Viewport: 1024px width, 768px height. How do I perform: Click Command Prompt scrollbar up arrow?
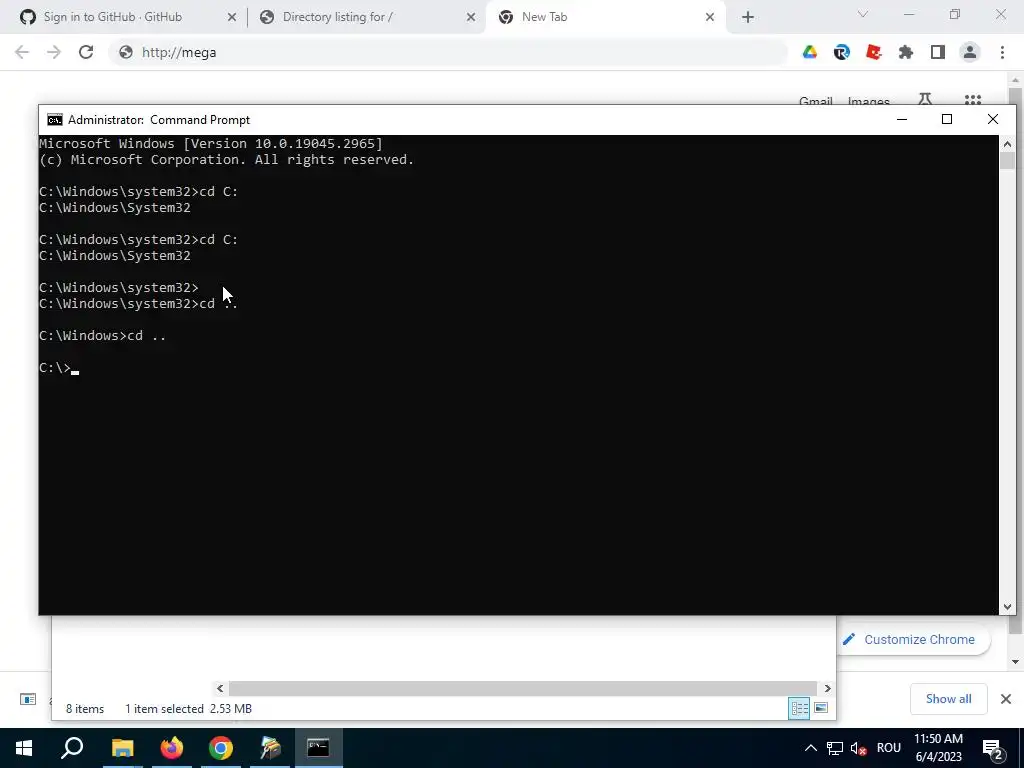(1007, 144)
